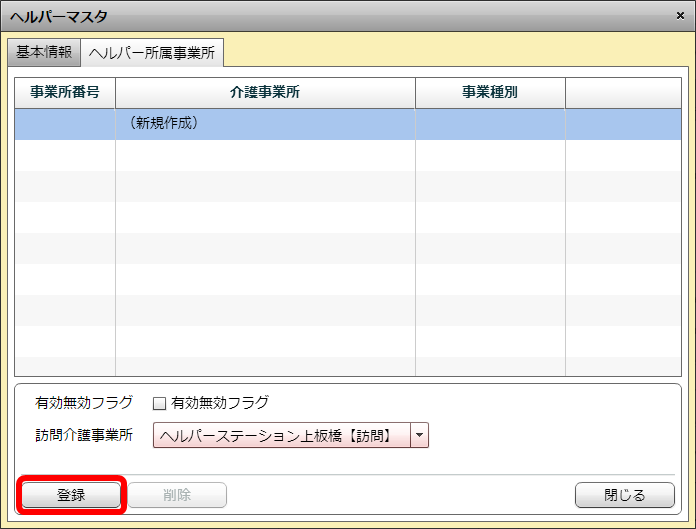Click the 事業所番号 column header
696x529 pixels.
pyautogui.click(x=65, y=93)
